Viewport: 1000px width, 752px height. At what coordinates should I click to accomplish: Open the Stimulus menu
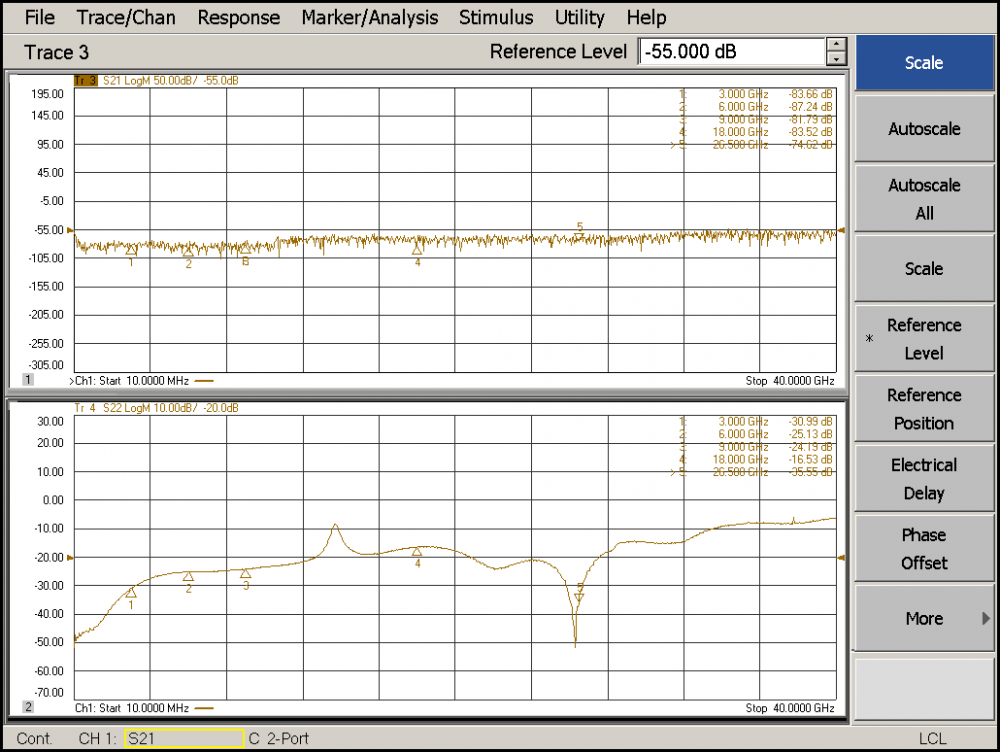[496, 17]
